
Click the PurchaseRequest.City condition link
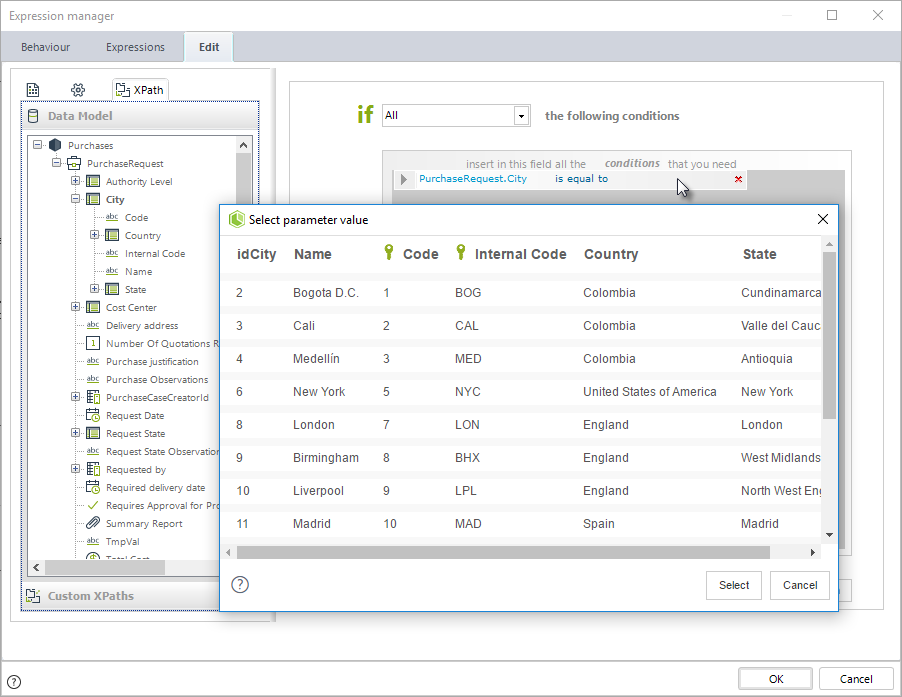[x=473, y=179]
